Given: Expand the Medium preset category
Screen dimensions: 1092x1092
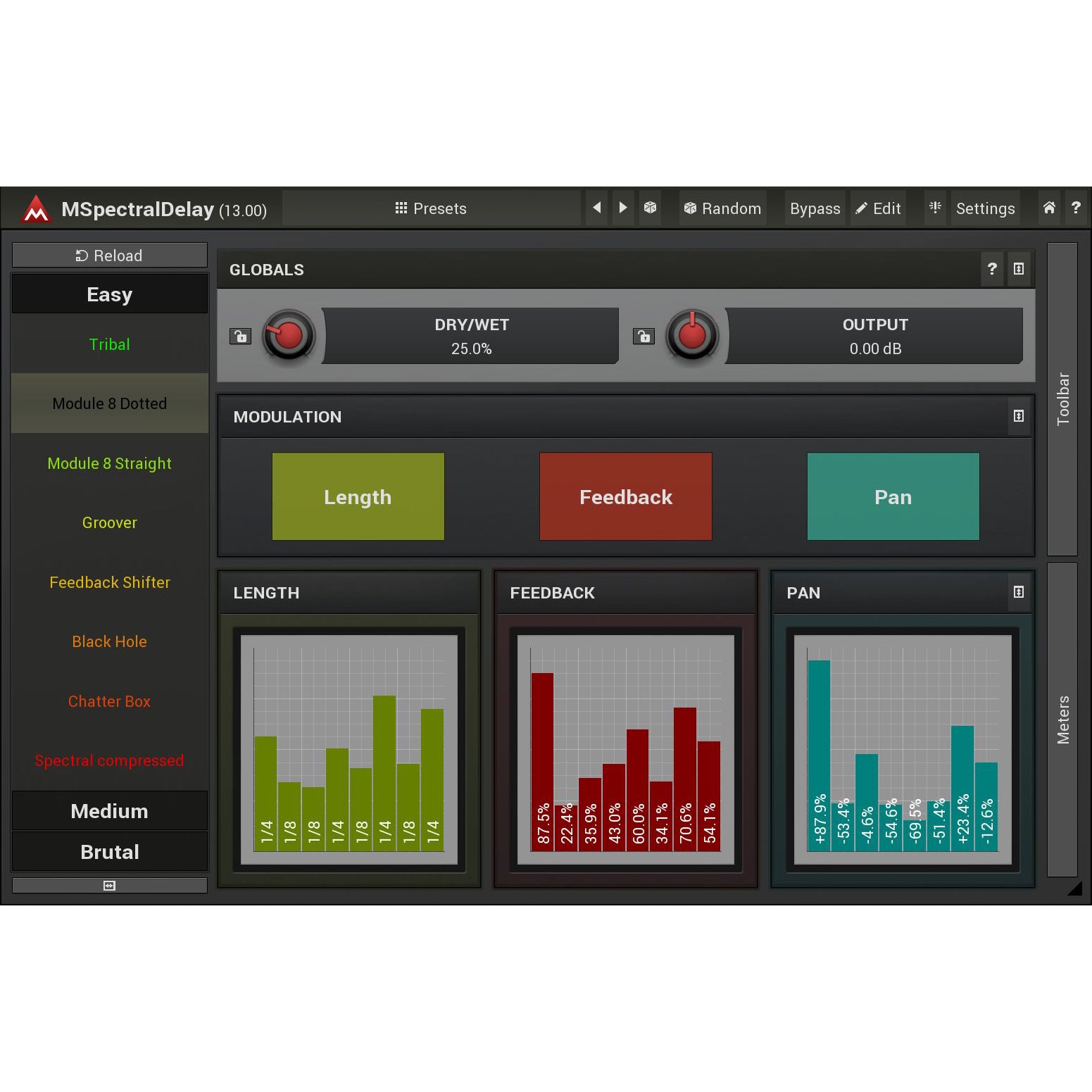Looking at the screenshot, I should click(x=110, y=811).
